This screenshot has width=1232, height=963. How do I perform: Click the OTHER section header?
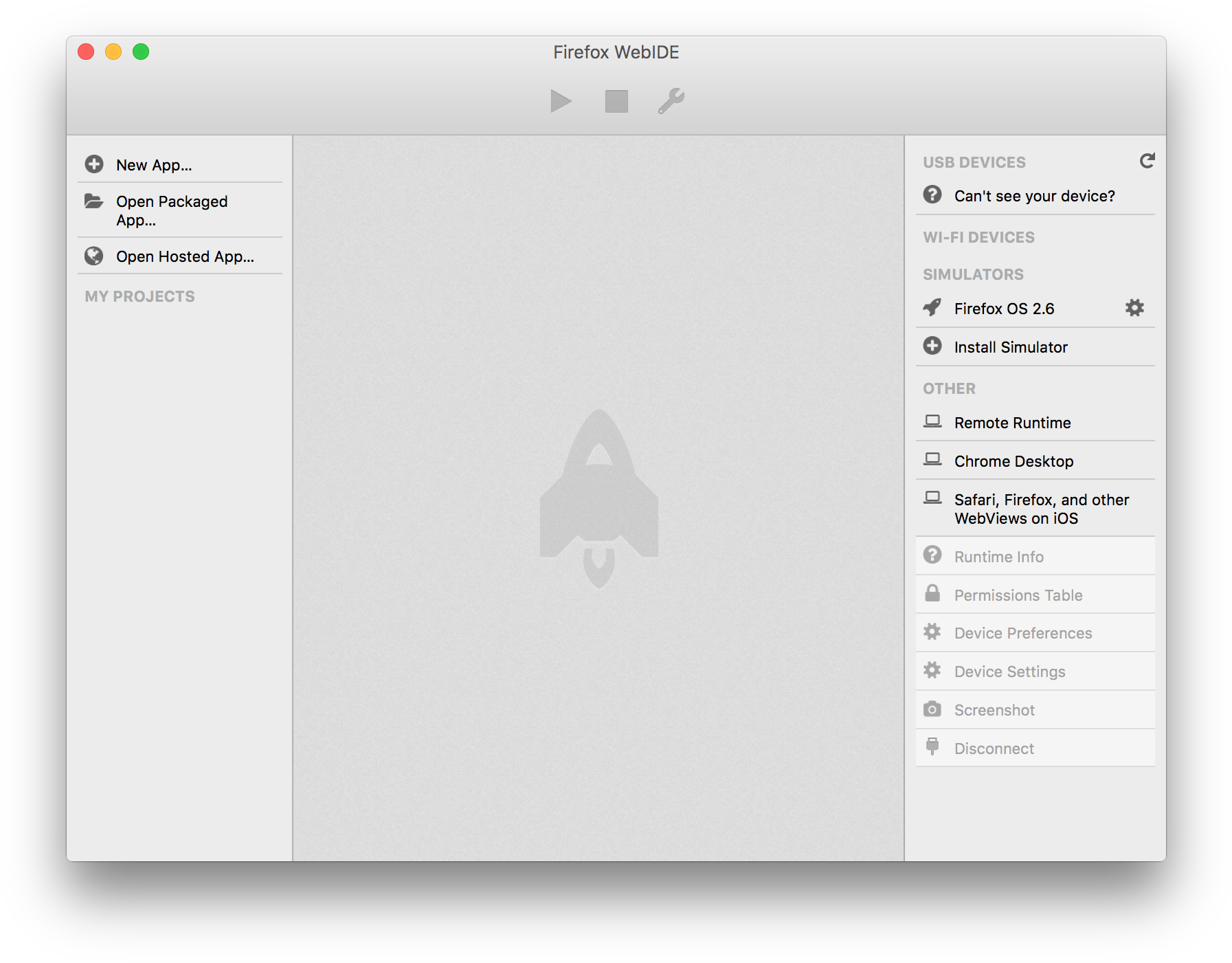[949, 388]
